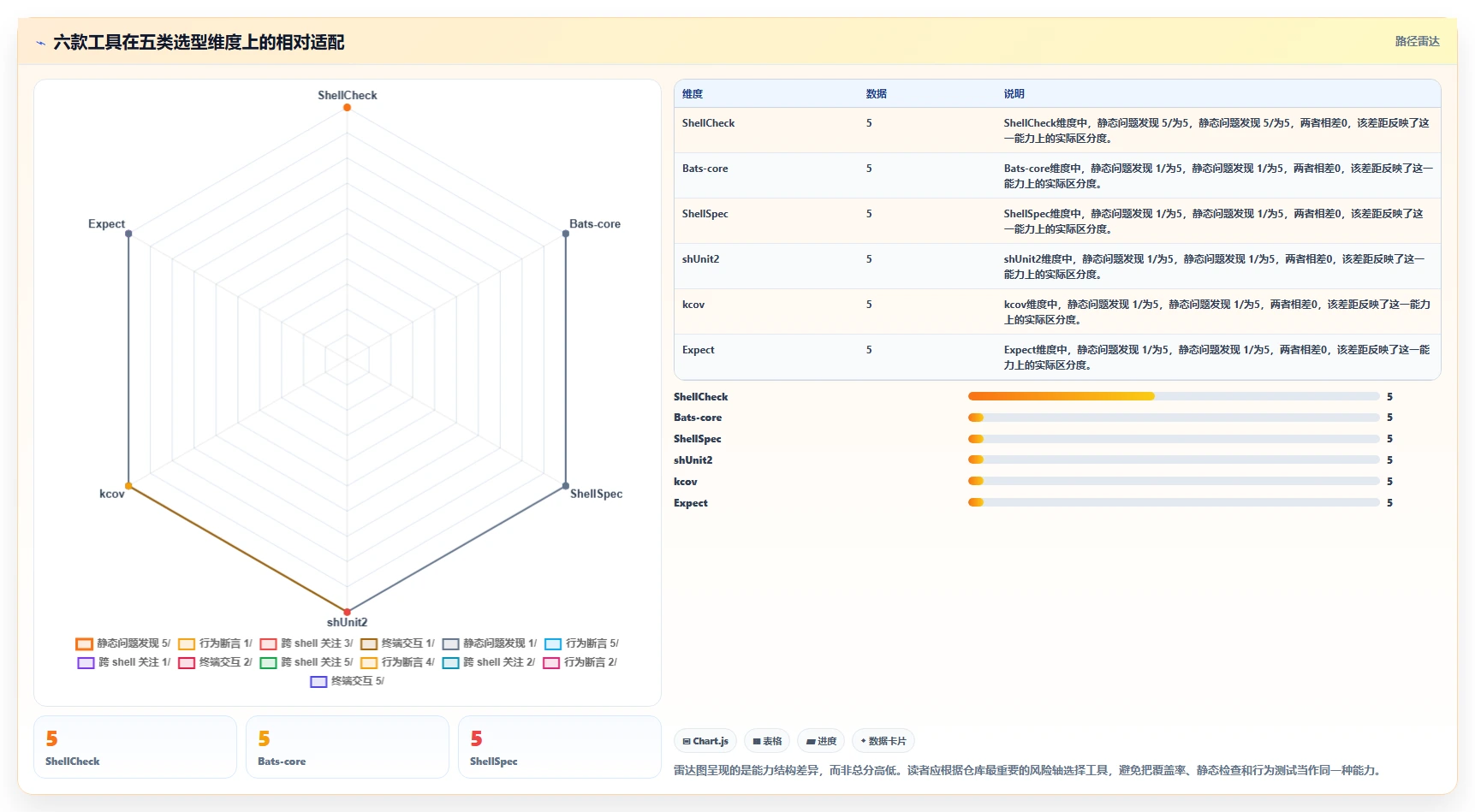Viewport: 1475px width, 812px height.
Task: Toggle the 跨 shell 关注 5/ legend entry
Action: (306, 662)
